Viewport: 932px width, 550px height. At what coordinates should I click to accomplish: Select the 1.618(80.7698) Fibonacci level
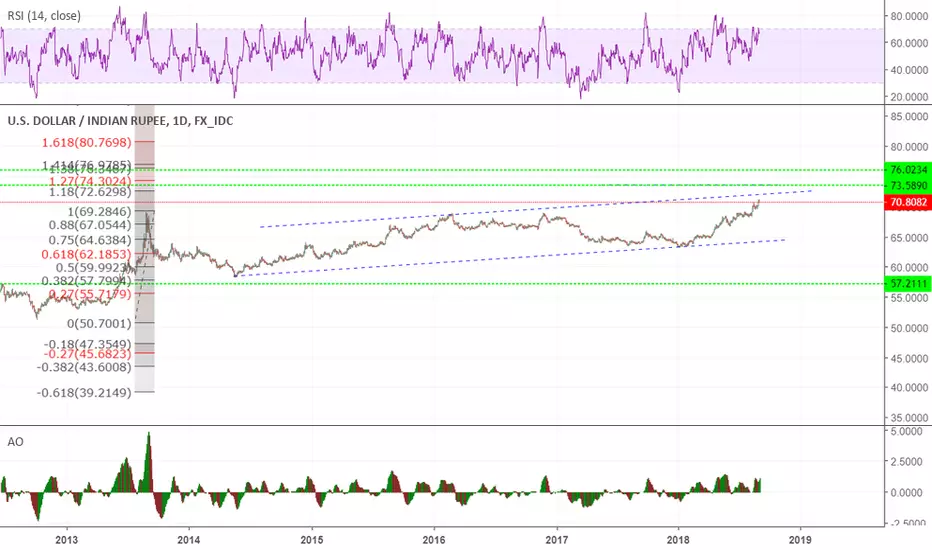coord(86,142)
